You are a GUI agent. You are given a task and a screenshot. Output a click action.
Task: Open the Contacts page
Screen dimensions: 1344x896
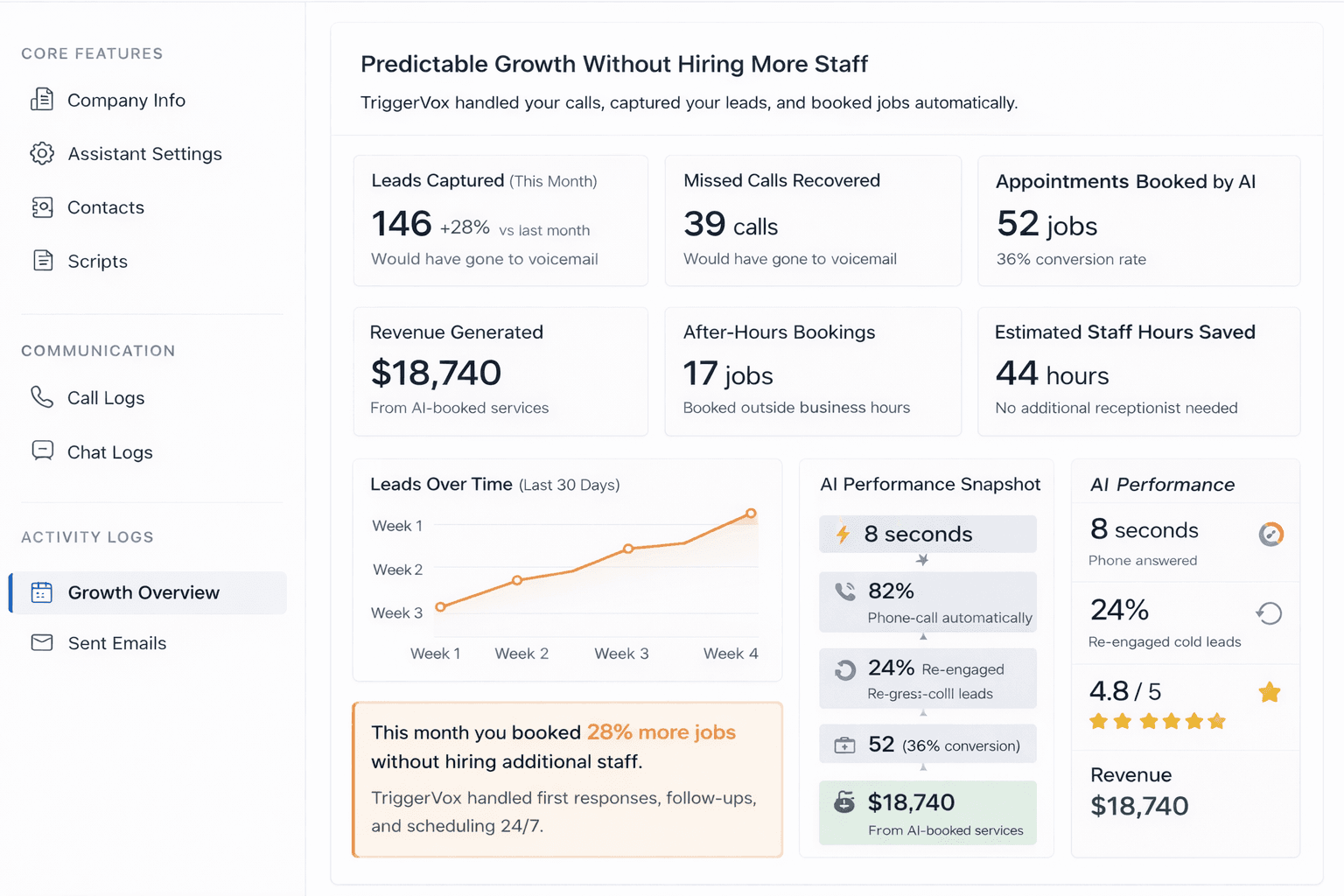(x=105, y=207)
